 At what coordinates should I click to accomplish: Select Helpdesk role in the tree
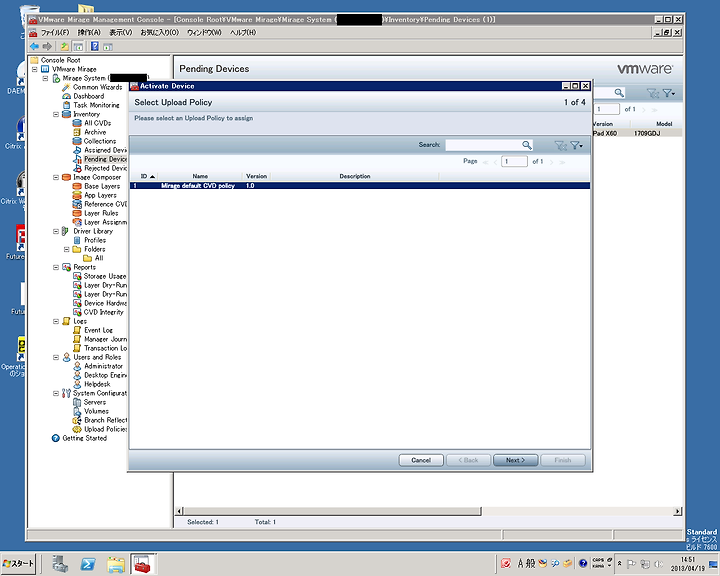click(x=97, y=384)
